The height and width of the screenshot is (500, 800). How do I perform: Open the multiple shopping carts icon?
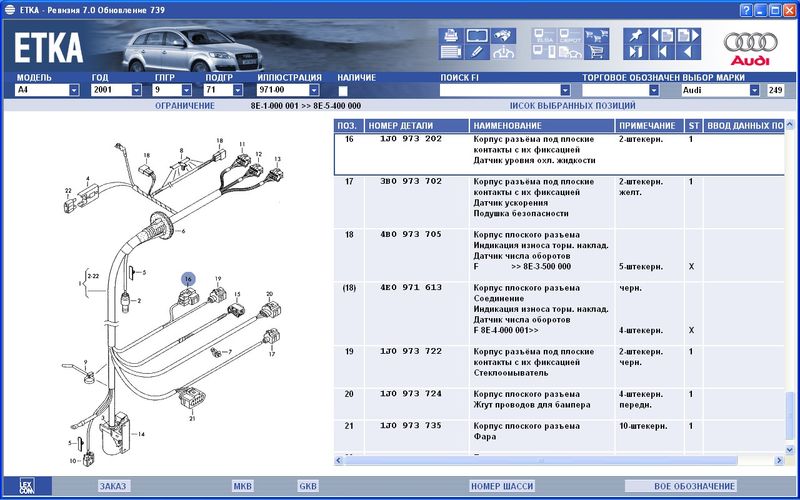pos(596,36)
